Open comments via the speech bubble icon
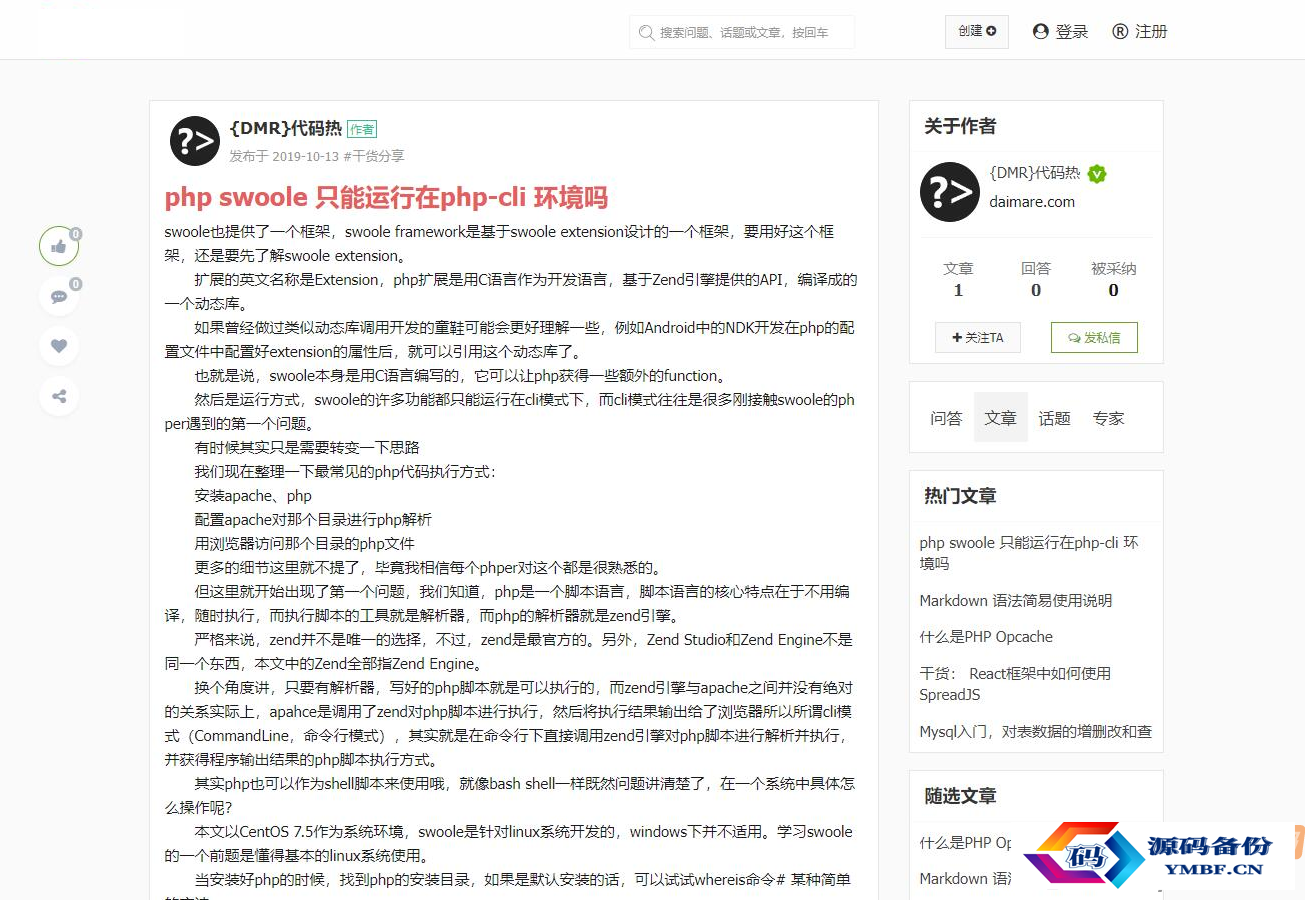The width and height of the screenshot is (1305, 900). [59, 296]
